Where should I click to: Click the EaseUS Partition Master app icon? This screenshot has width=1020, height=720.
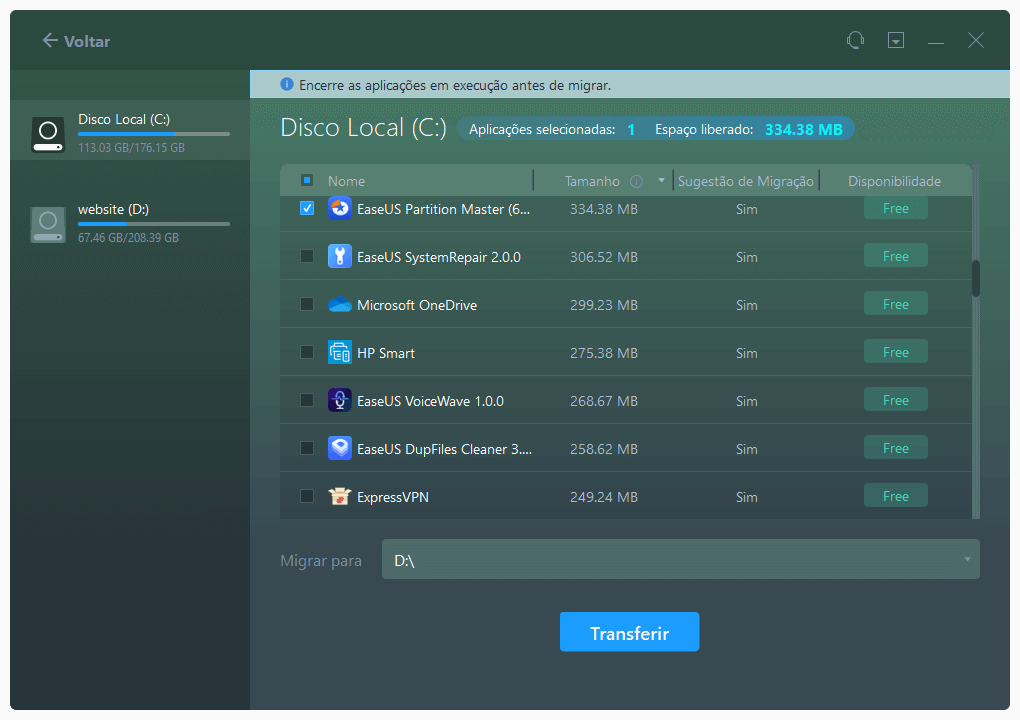[x=340, y=209]
